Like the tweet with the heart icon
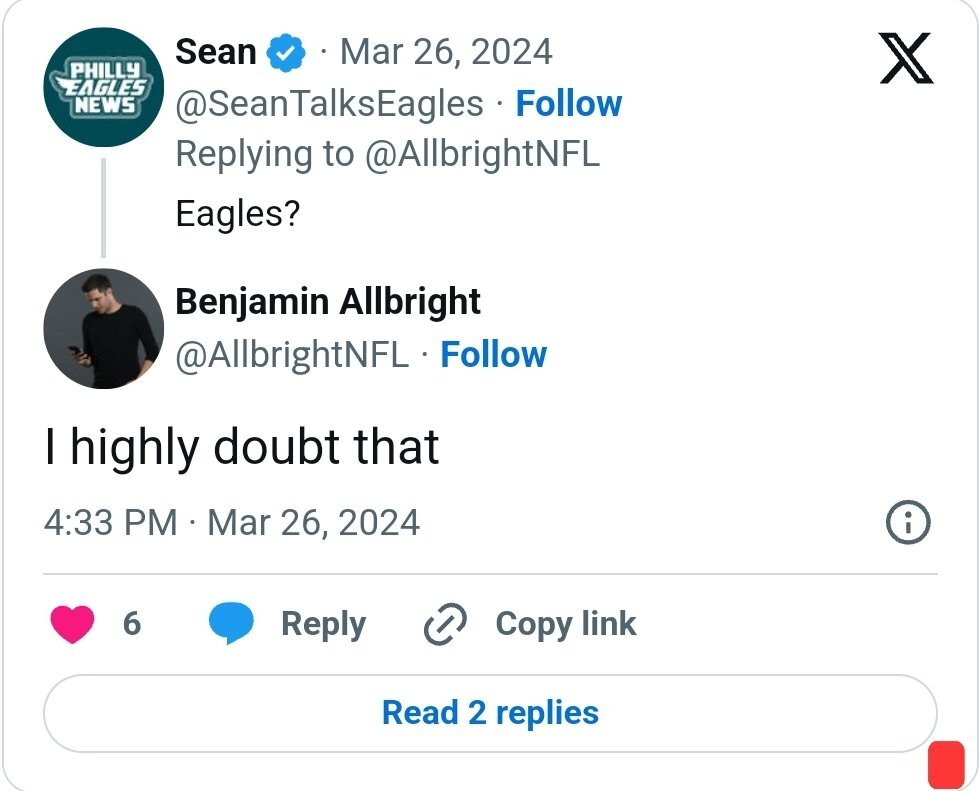979x791 pixels. pos(71,624)
